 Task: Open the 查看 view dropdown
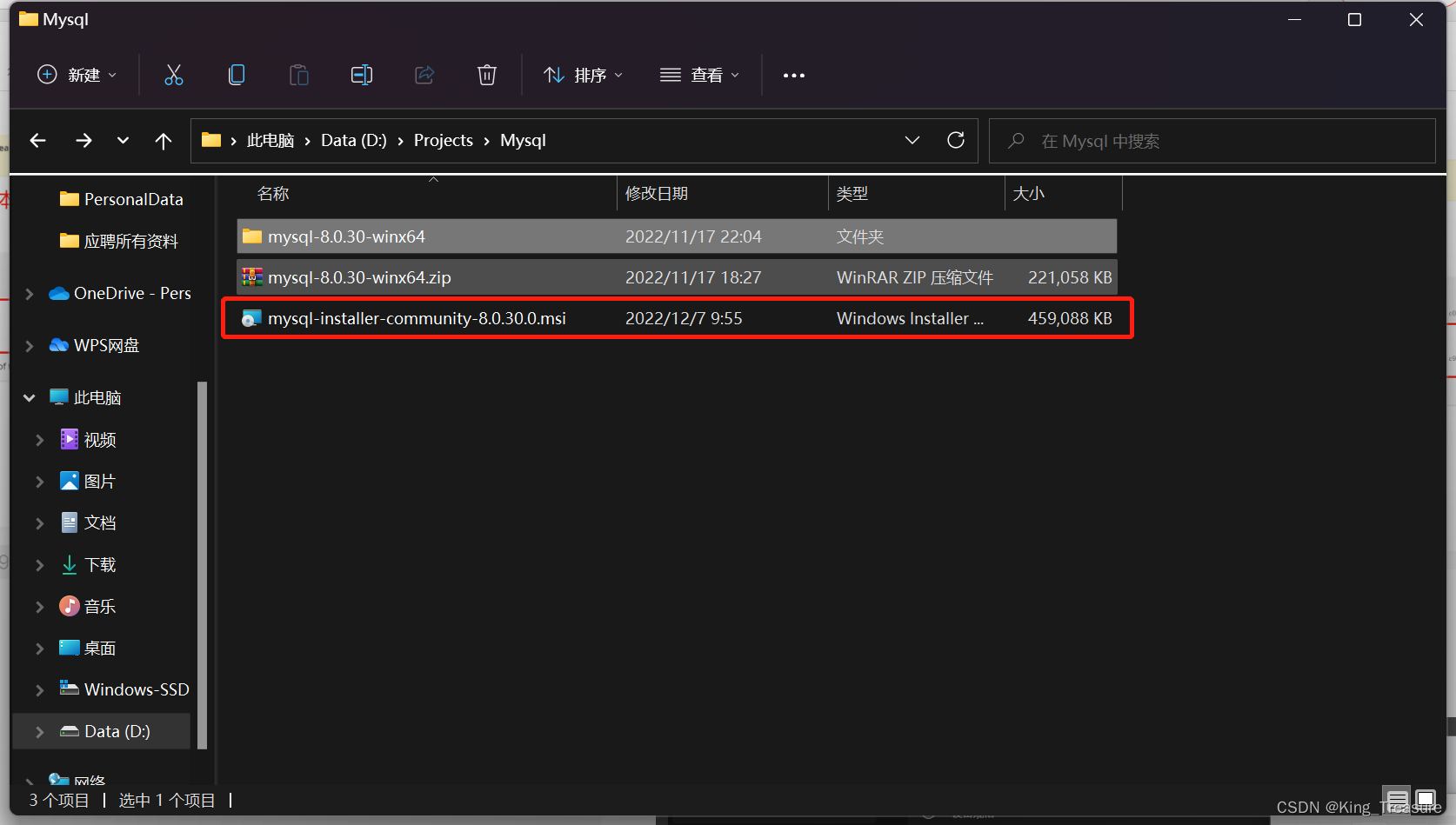click(700, 76)
